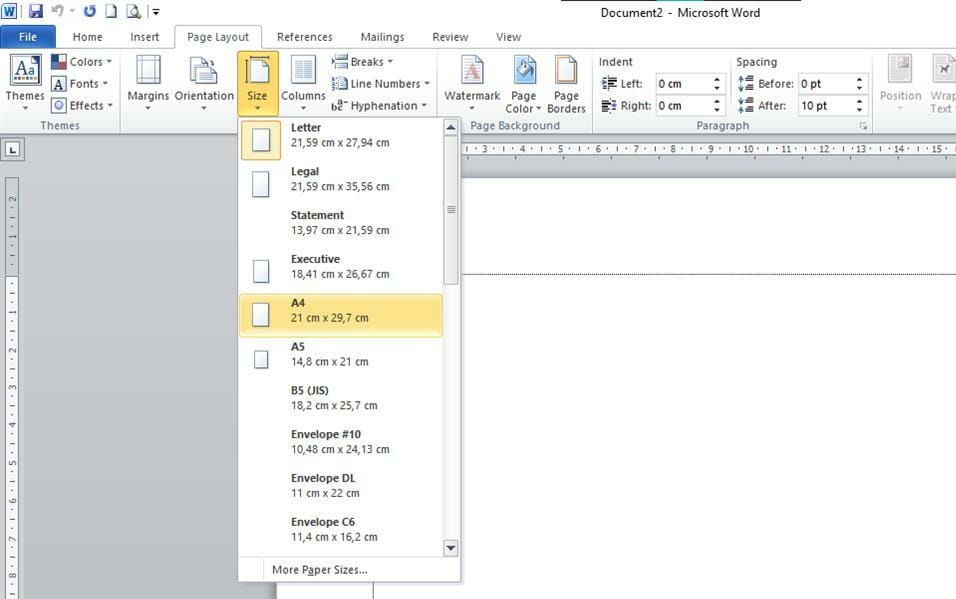
Task: Open Page Borders dialog
Action: click(566, 82)
